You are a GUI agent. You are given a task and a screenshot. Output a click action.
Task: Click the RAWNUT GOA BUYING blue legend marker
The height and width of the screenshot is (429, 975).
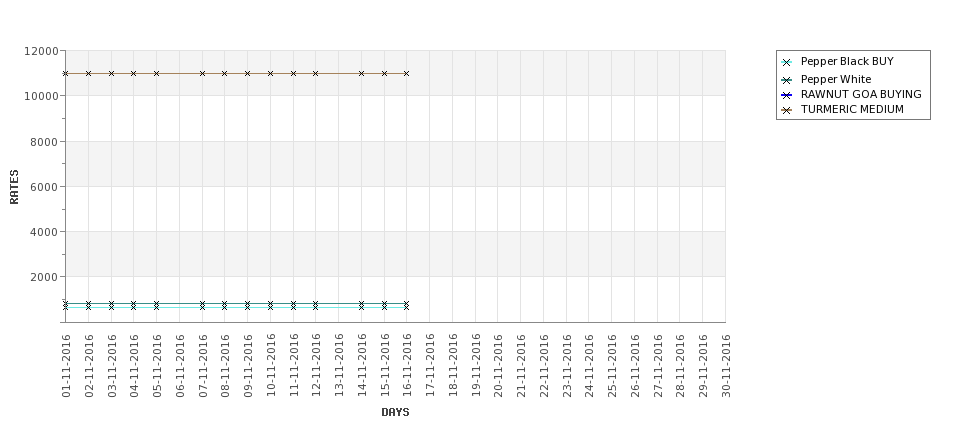tap(786, 95)
